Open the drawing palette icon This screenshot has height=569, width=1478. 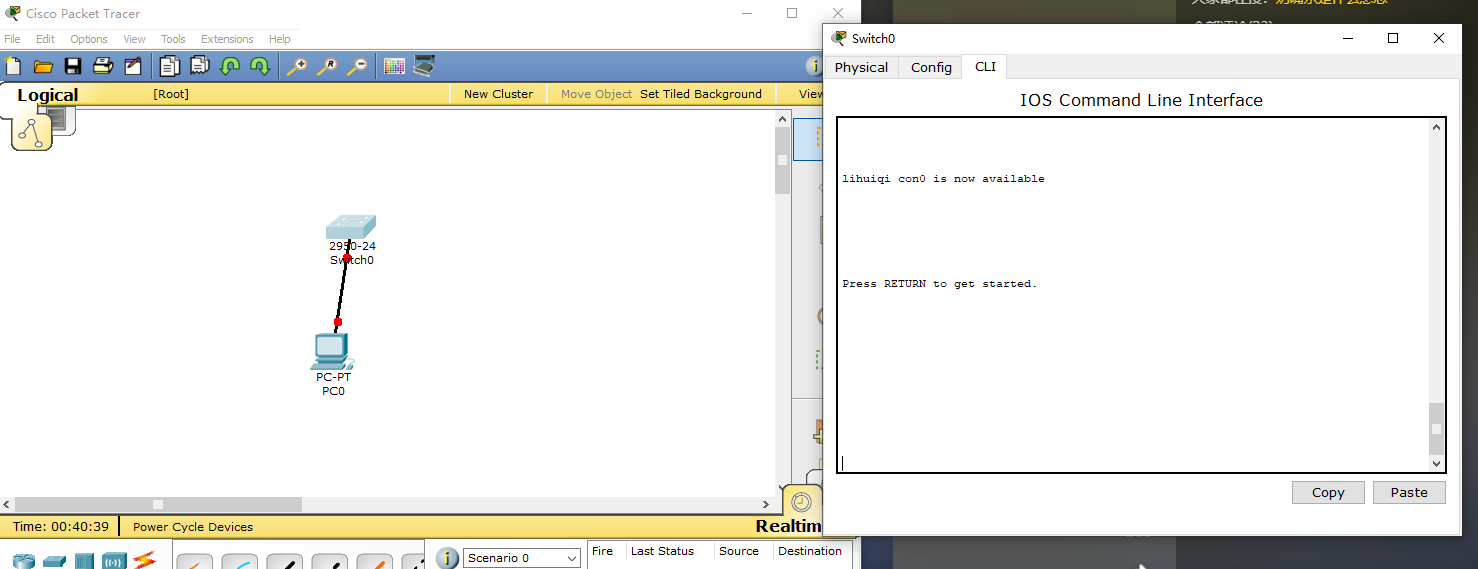[394, 67]
